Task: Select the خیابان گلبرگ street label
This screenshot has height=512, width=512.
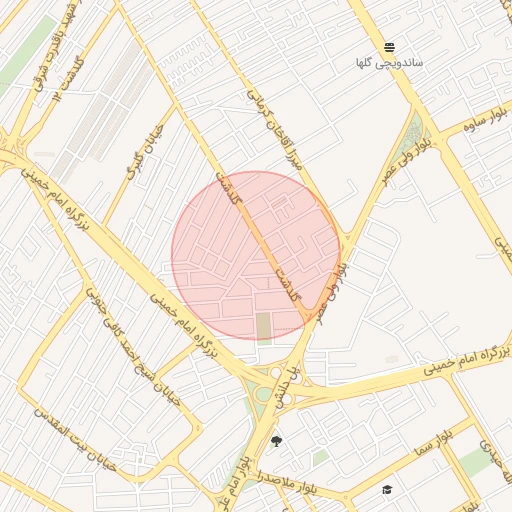Action: coord(146,152)
